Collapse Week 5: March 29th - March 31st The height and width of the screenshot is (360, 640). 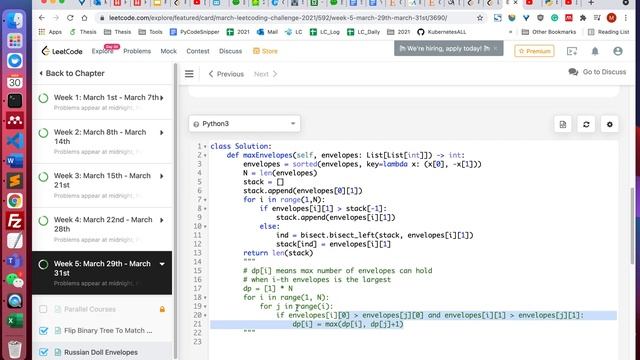[102, 273]
